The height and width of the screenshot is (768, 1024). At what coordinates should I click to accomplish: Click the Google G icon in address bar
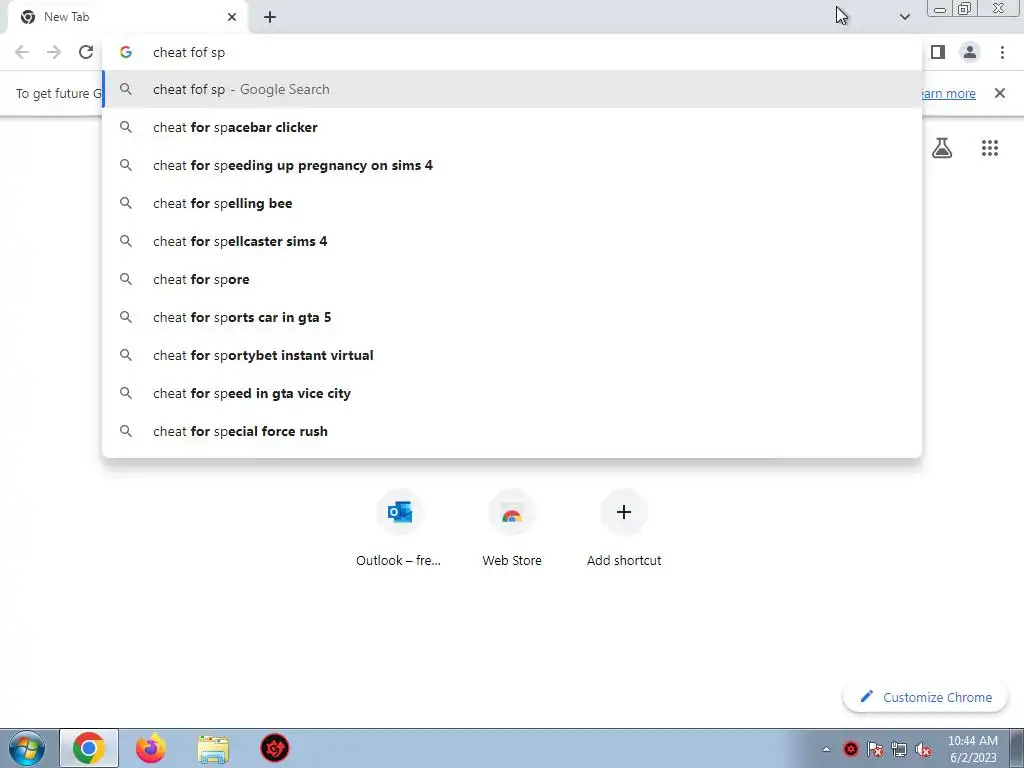pyautogui.click(x=126, y=52)
